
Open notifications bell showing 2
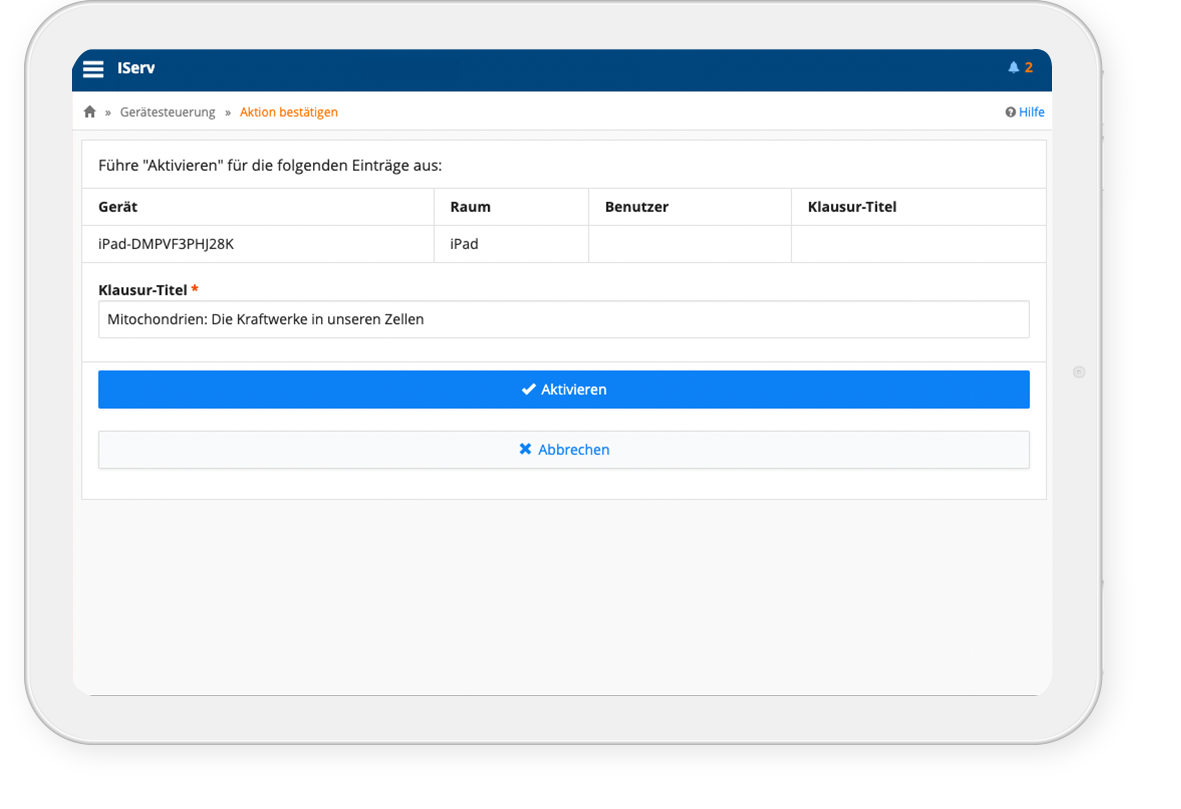coord(1021,68)
